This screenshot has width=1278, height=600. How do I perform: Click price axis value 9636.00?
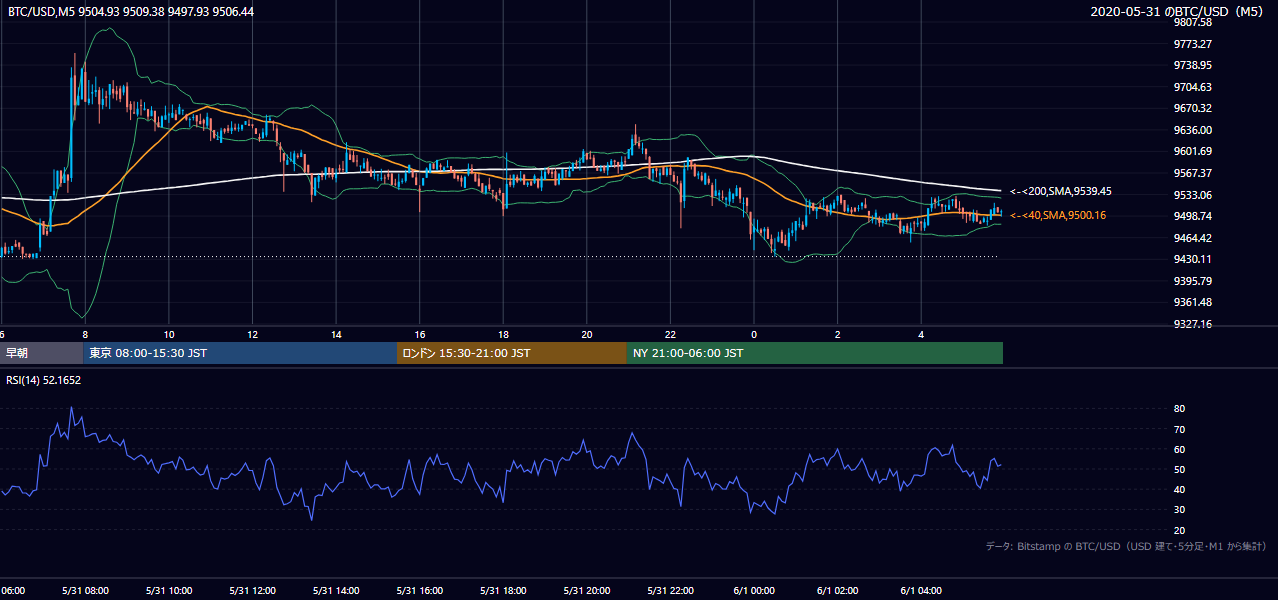pos(1193,130)
